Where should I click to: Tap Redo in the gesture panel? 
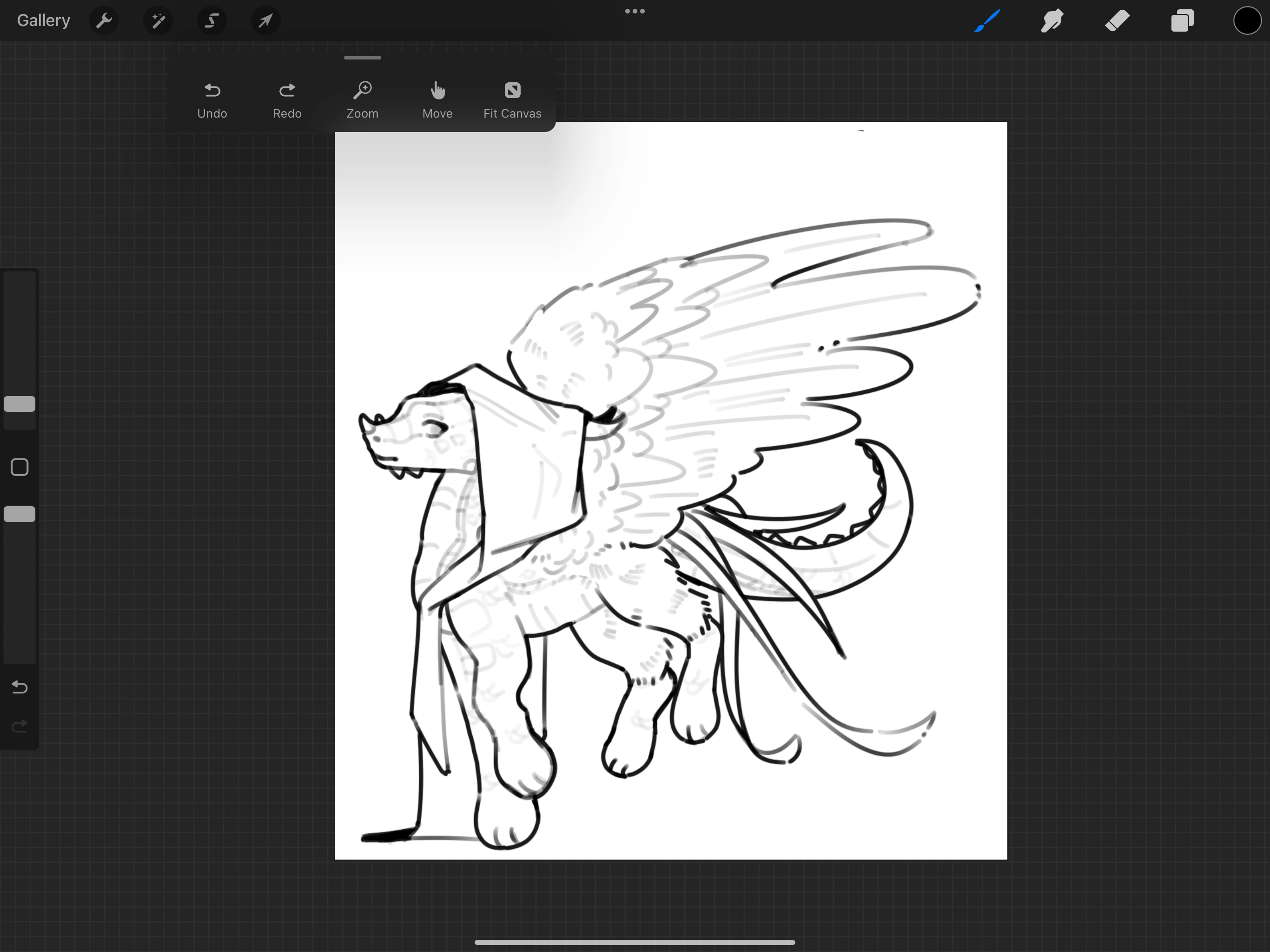287,100
